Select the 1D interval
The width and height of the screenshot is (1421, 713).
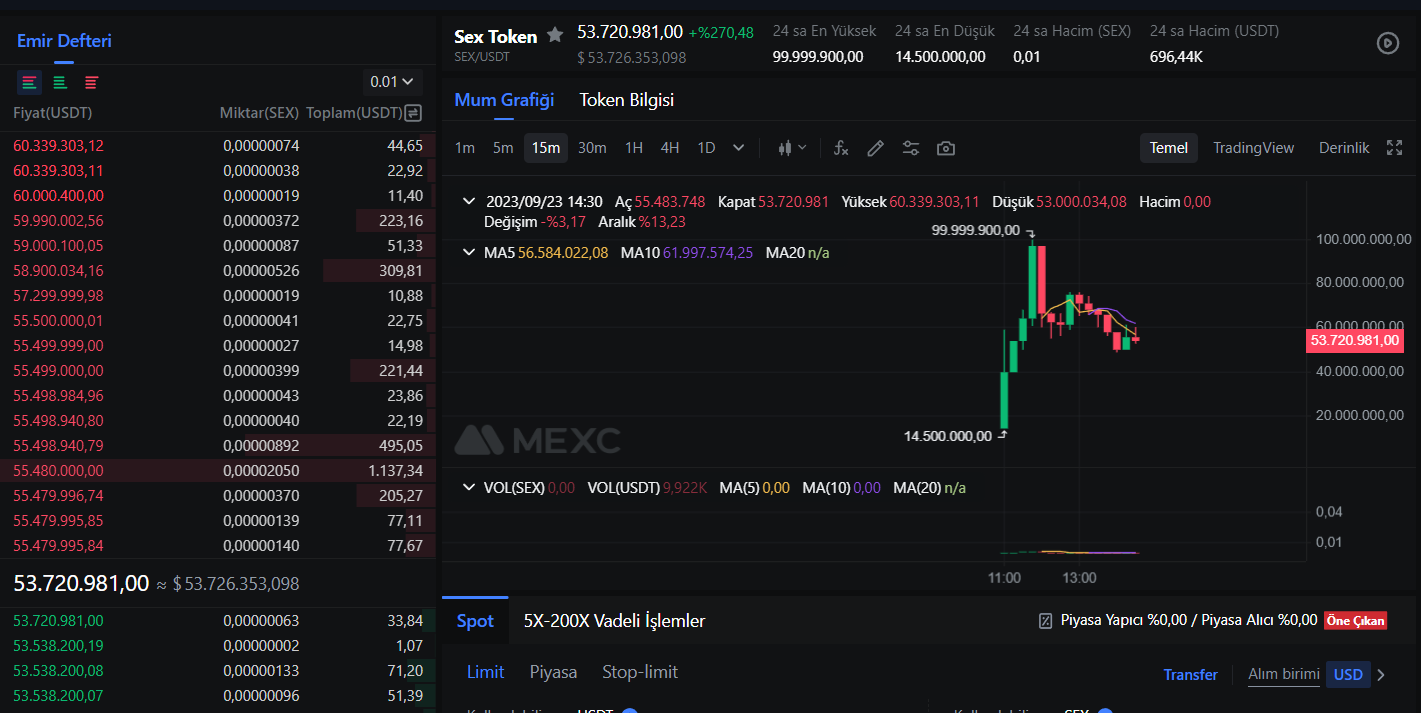(x=706, y=148)
